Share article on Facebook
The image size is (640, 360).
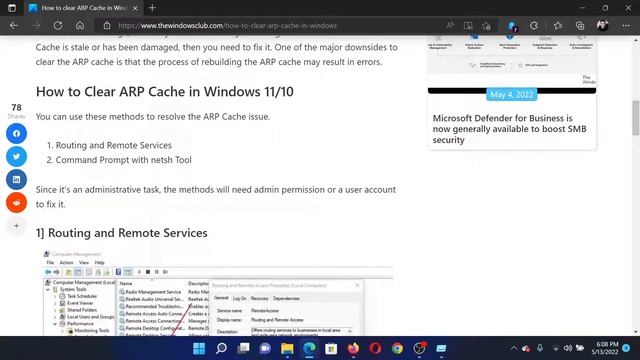[16, 133]
